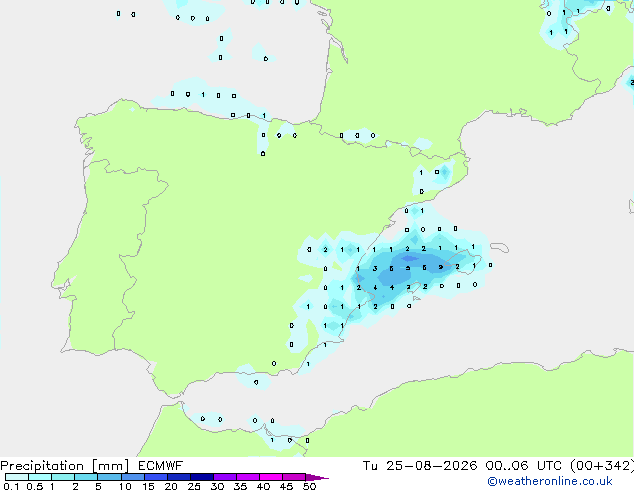Click the '00..06 UTC' time range text
Screen dimensions: 634x490
[x=524, y=466]
